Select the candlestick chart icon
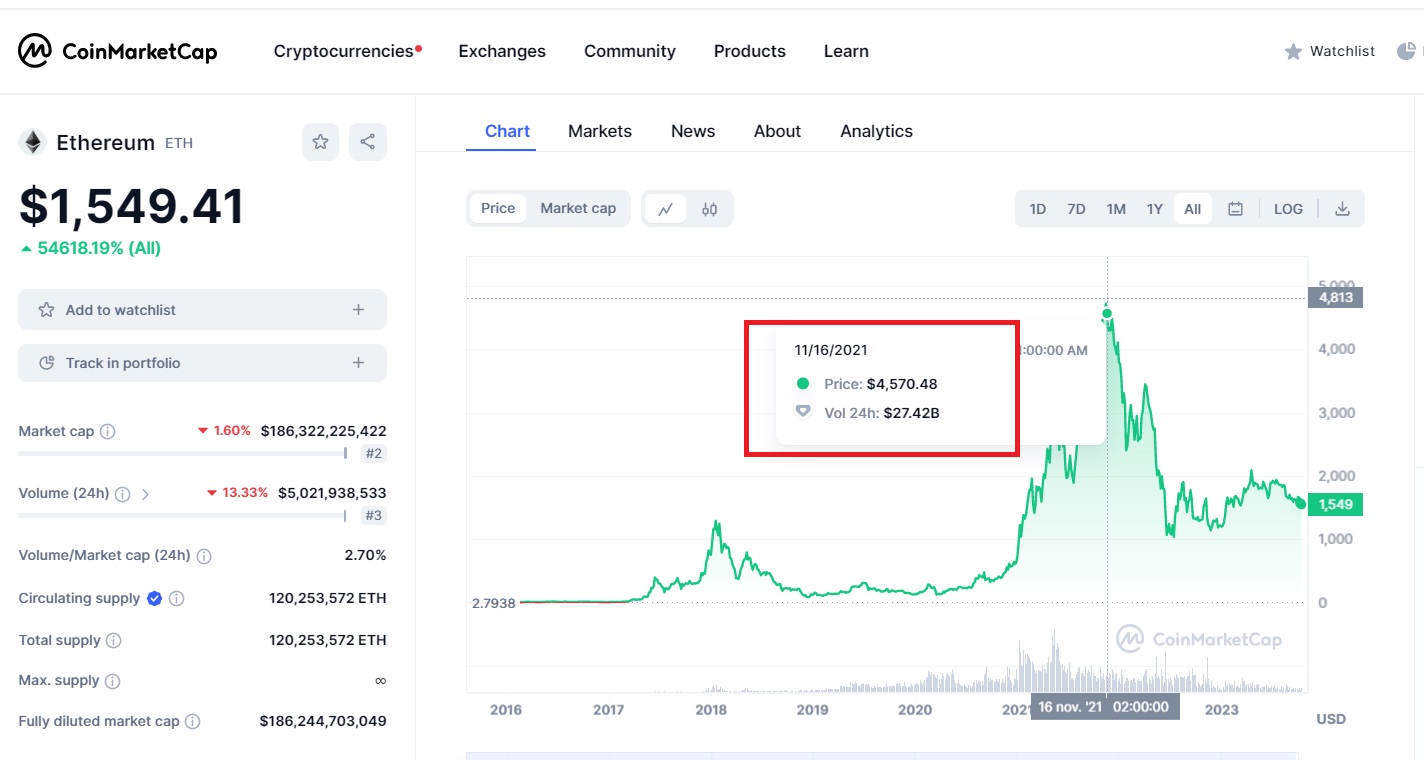This screenshot has height=760, width=1424. click(x=710, y=209)
